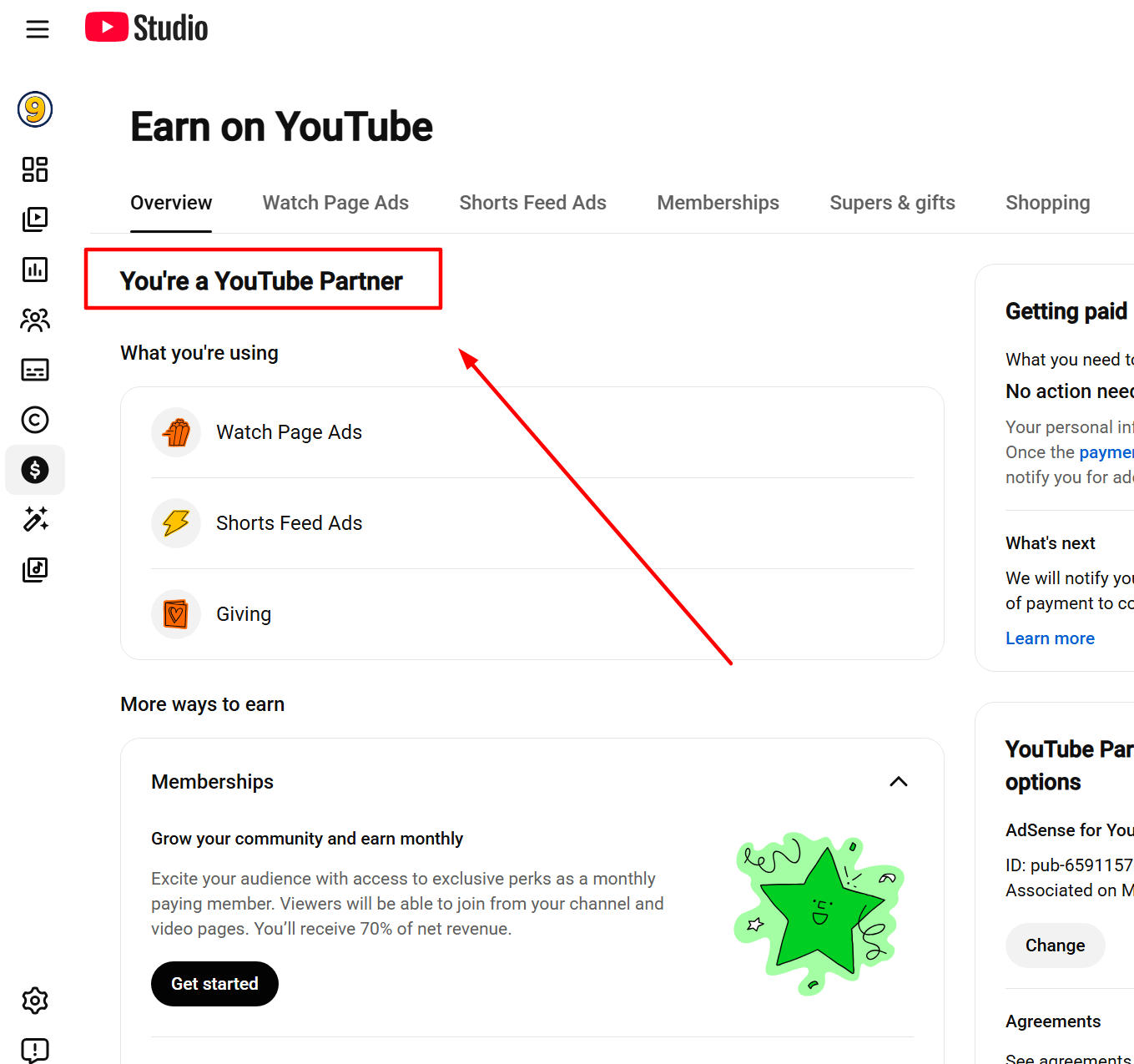Open Content section icon in sidebar

tap(35, 219)
